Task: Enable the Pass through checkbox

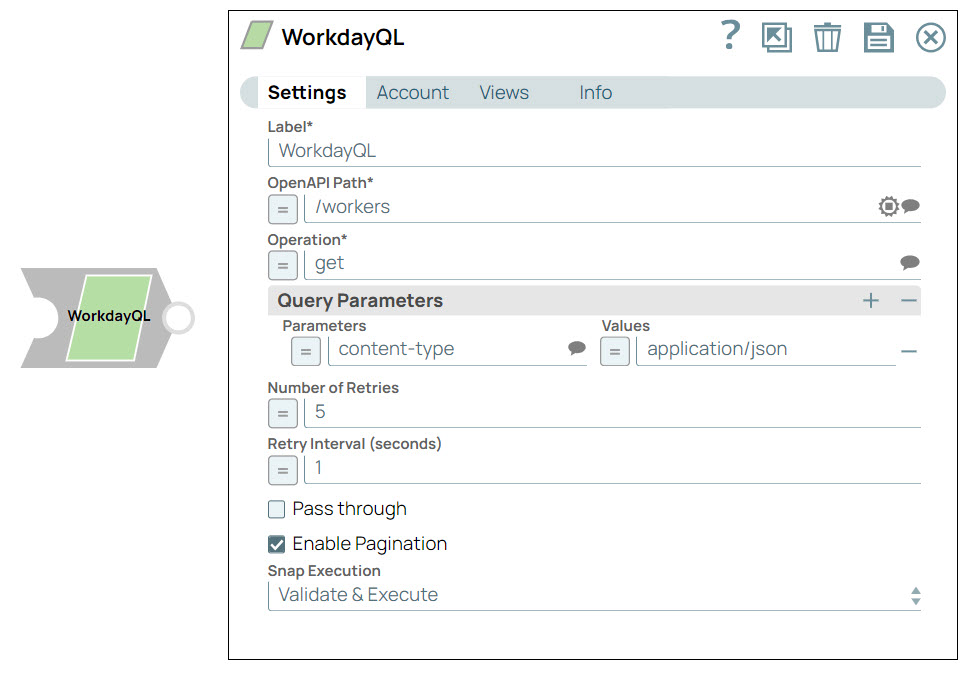Action: pyautogui.click(x=276, y=509)
